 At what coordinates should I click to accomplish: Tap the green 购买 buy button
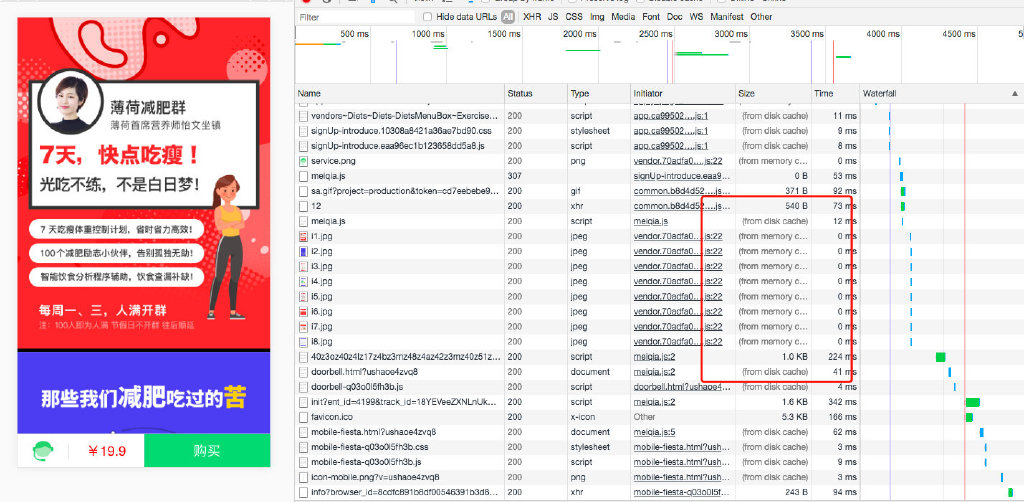pyautogui.click(x=207, y=450)
